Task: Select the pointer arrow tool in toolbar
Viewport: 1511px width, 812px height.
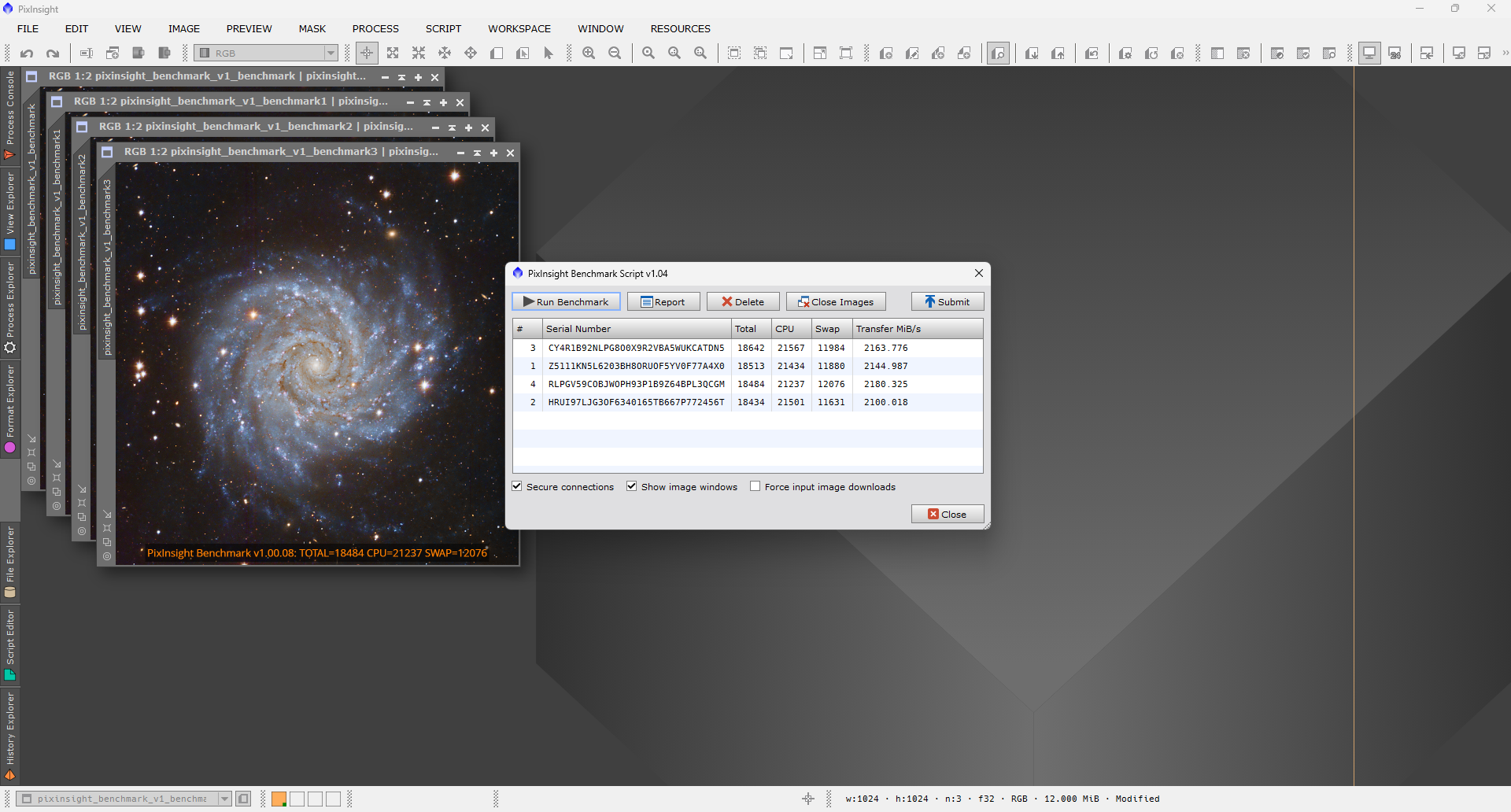Action: (x=549, y=54)
